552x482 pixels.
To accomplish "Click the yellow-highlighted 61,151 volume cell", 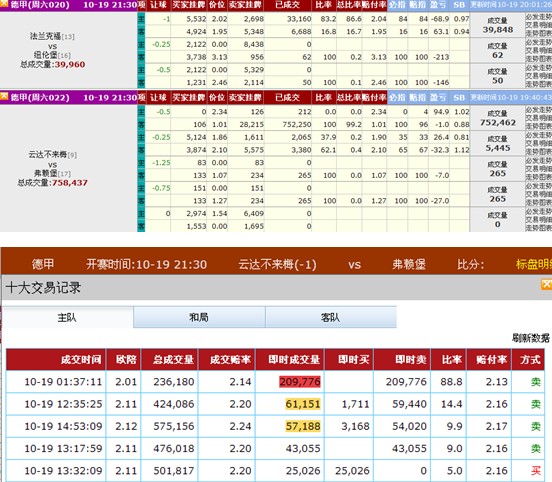I will [x=303, y=404].
